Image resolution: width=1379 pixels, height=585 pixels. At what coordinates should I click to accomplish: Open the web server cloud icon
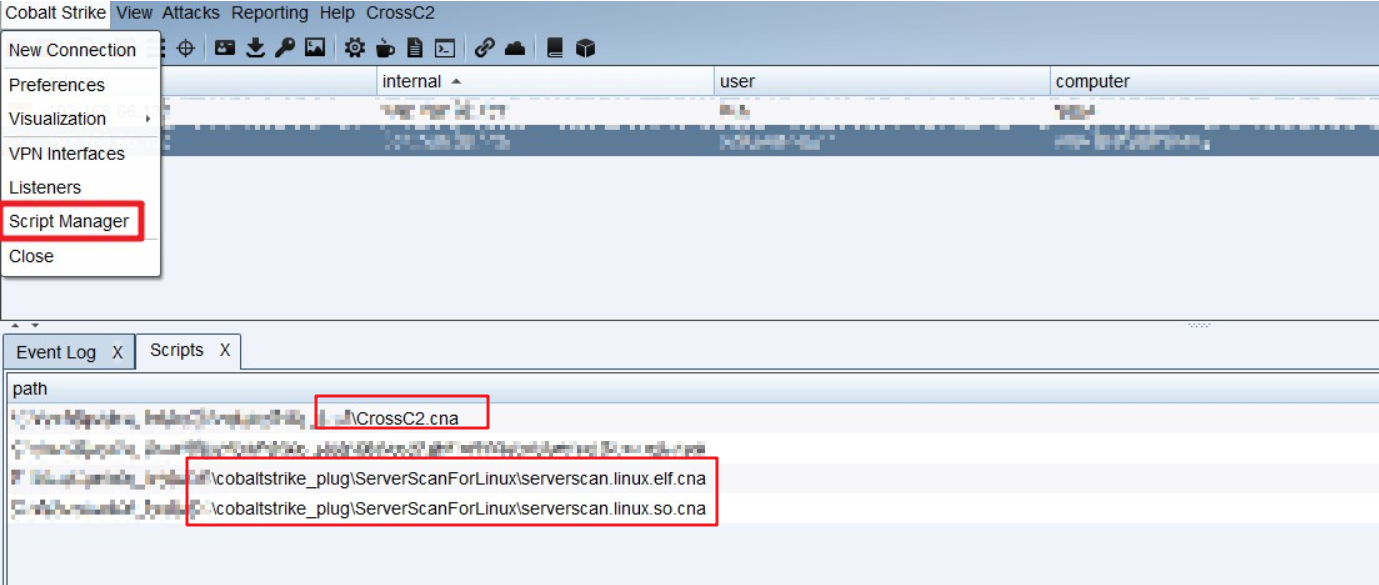click(515, 45)
